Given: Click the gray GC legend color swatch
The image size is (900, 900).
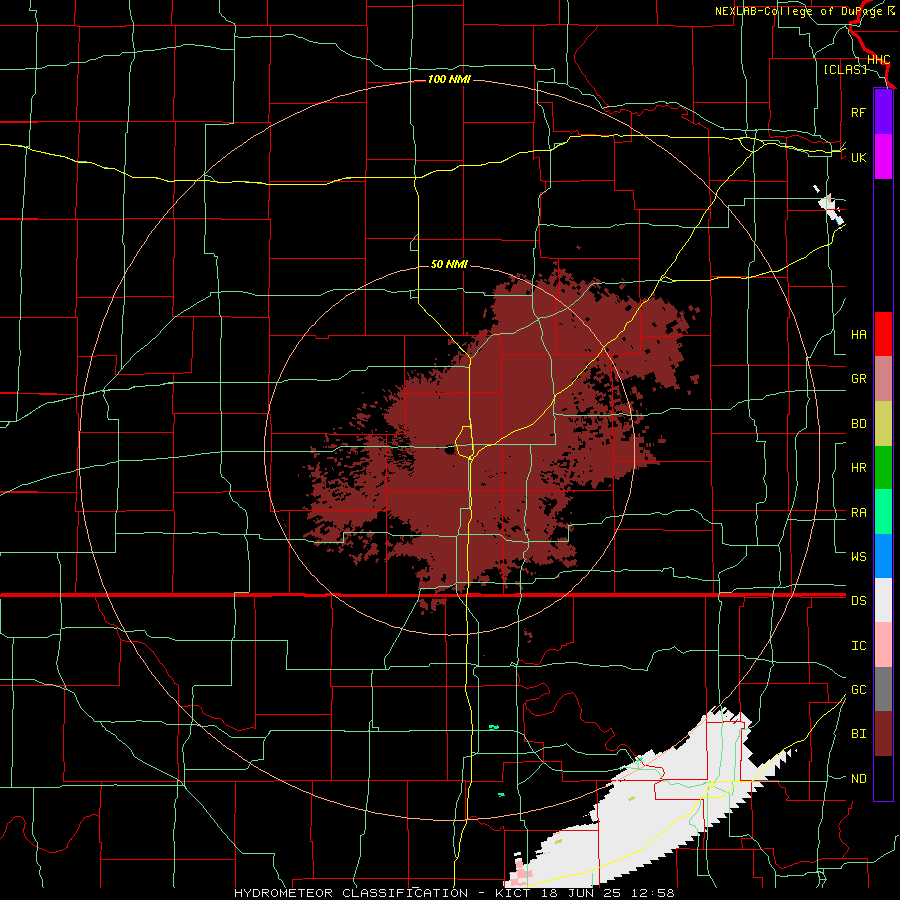Looking at the screenshot, I should tap(883, 689).
